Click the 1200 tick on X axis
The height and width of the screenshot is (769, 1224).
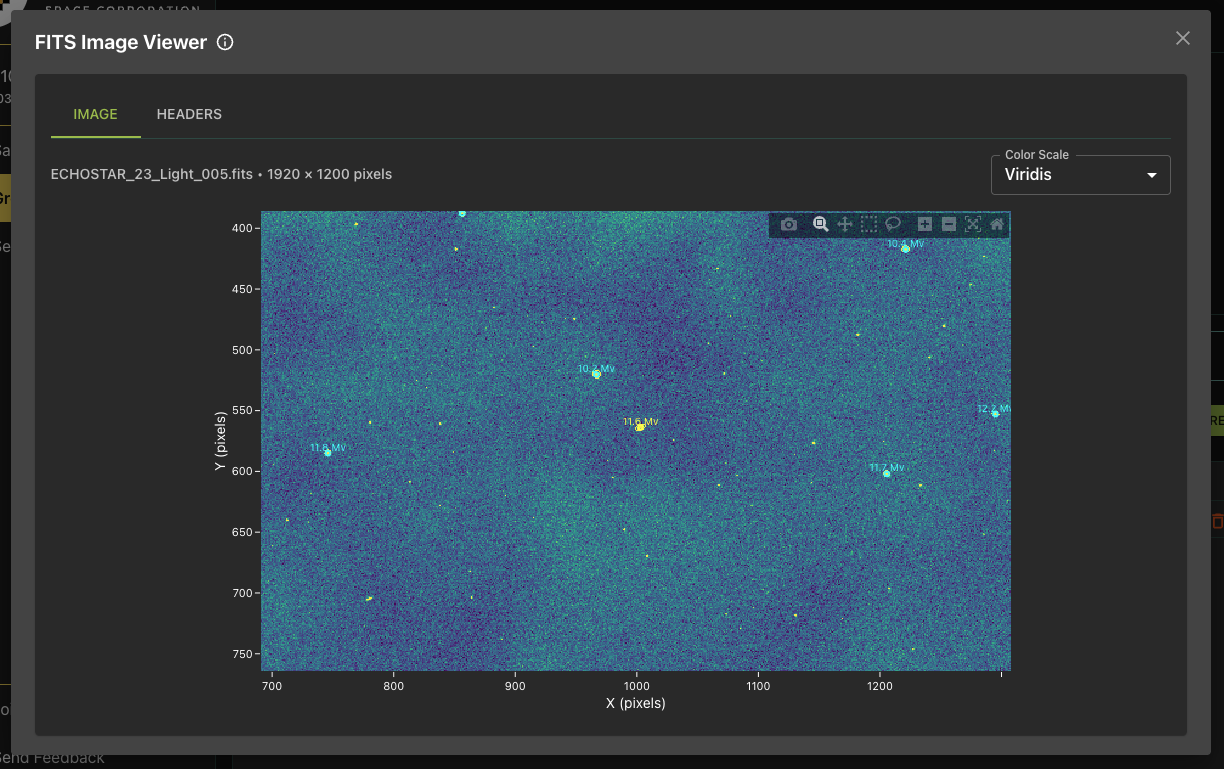pyautogui.click(x=879, y=685)
